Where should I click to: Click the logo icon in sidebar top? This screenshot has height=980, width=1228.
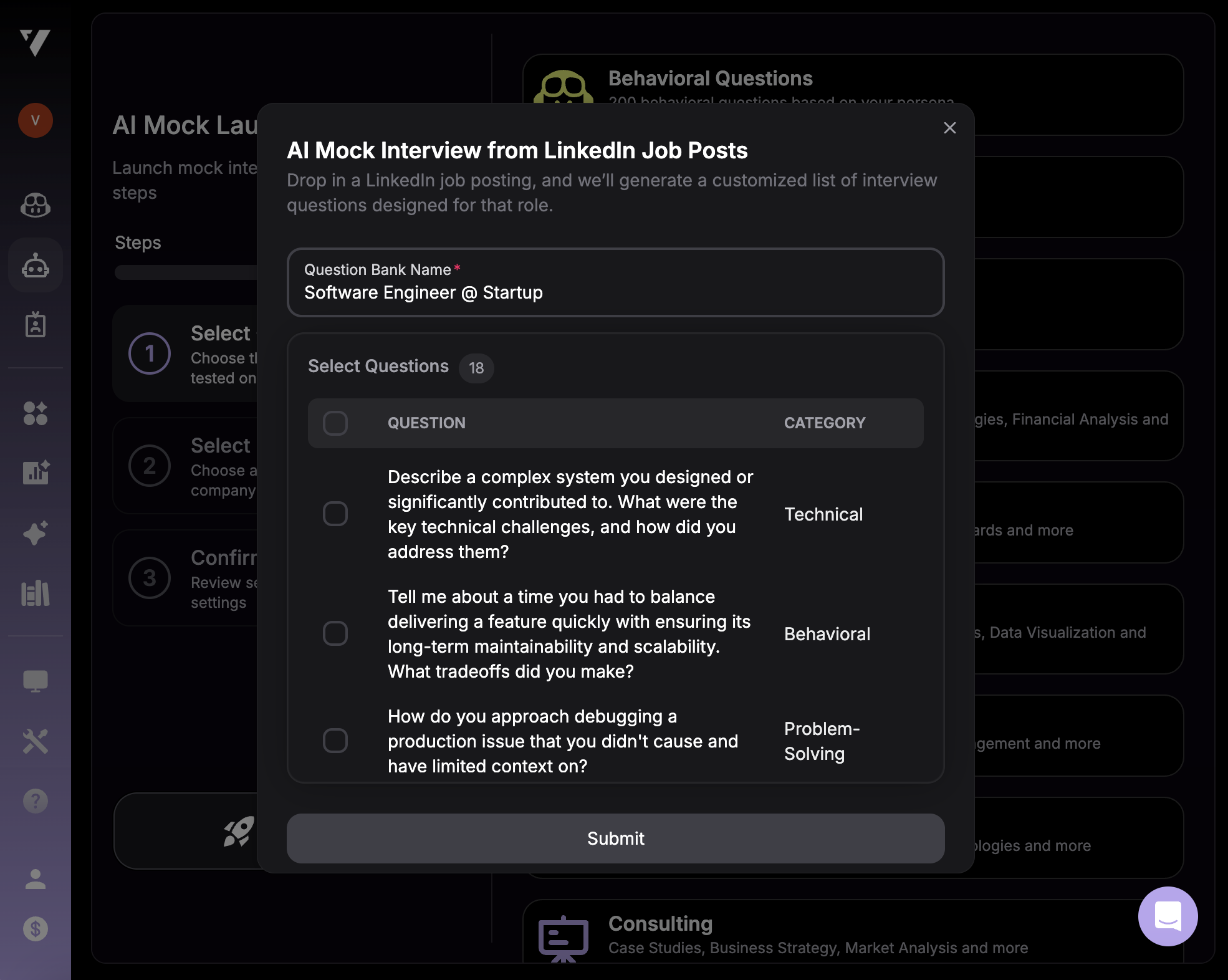coord(35,42)
